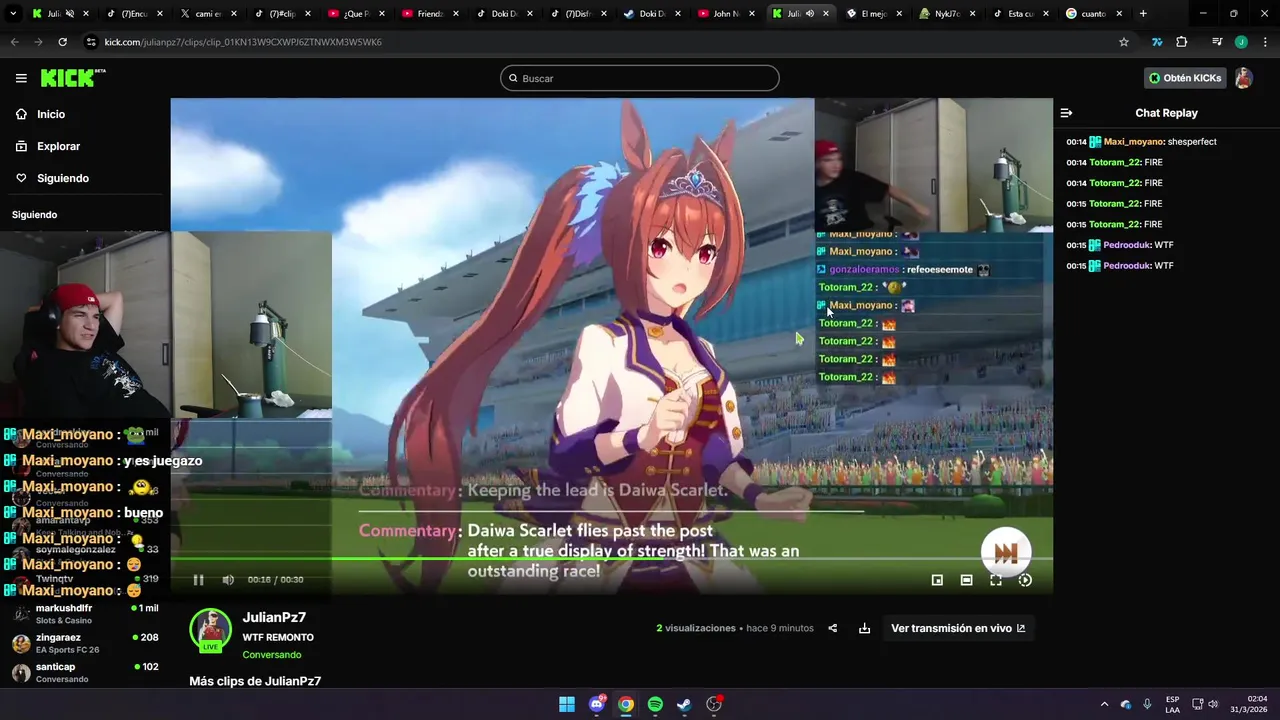1280x720 pixels.
Task: Toggle theater mode
Action: 966,580
